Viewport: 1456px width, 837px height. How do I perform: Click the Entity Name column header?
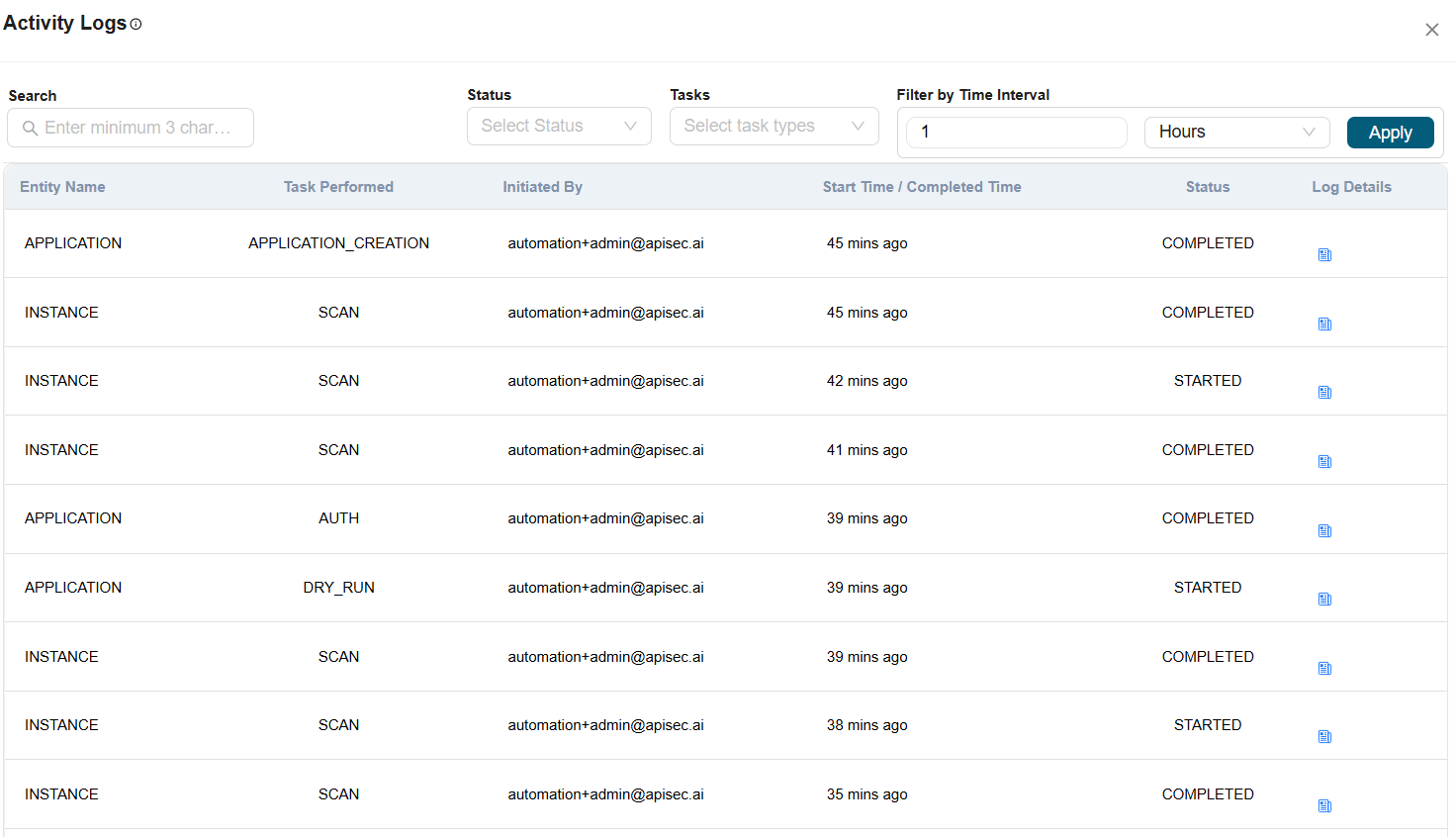62,186
